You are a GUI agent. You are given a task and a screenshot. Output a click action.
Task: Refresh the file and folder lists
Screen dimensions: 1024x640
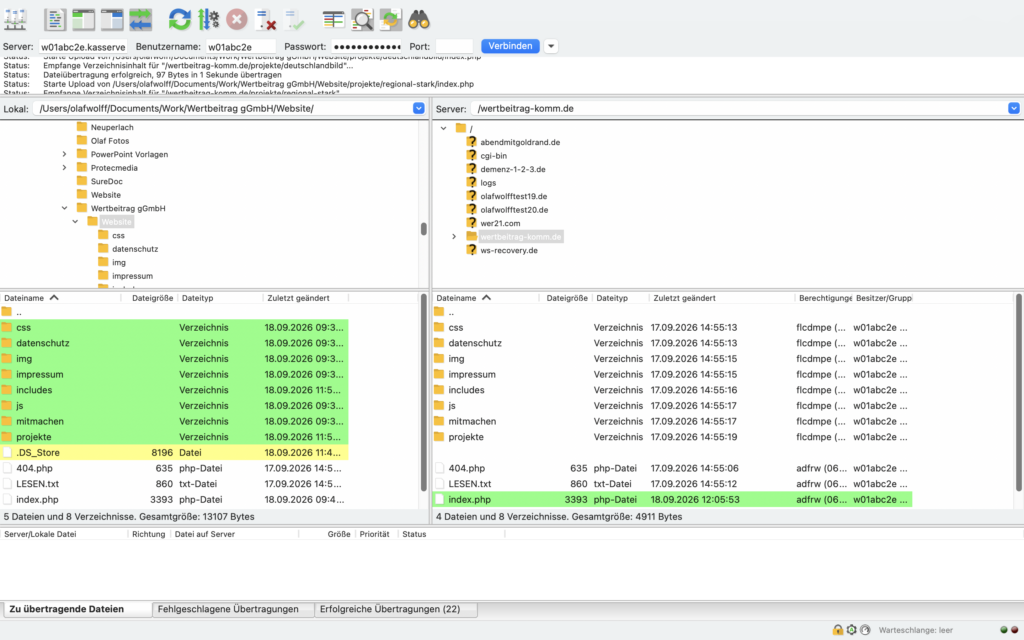coord(180,20)
